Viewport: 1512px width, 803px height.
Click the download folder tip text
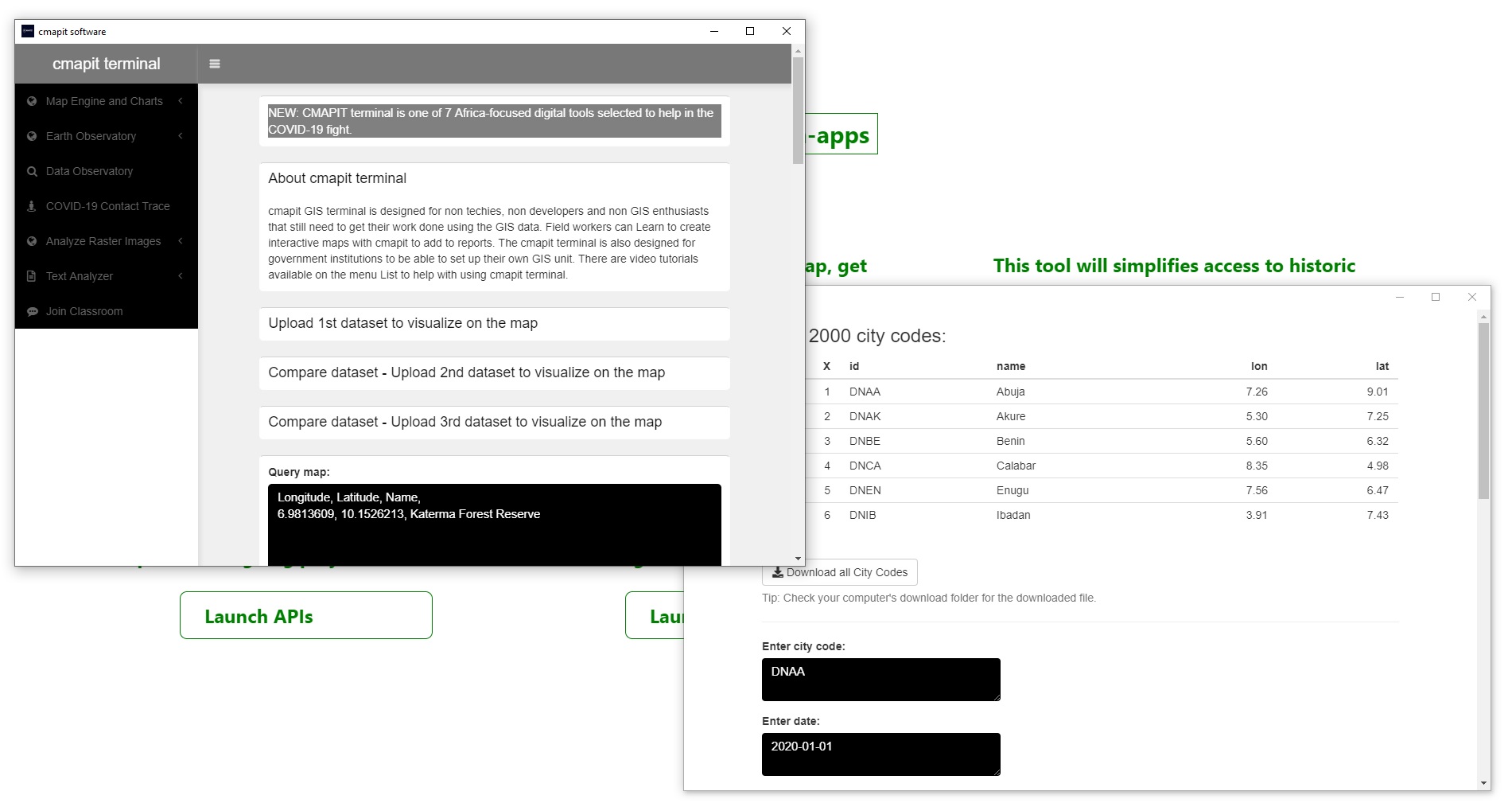[929, 598]
